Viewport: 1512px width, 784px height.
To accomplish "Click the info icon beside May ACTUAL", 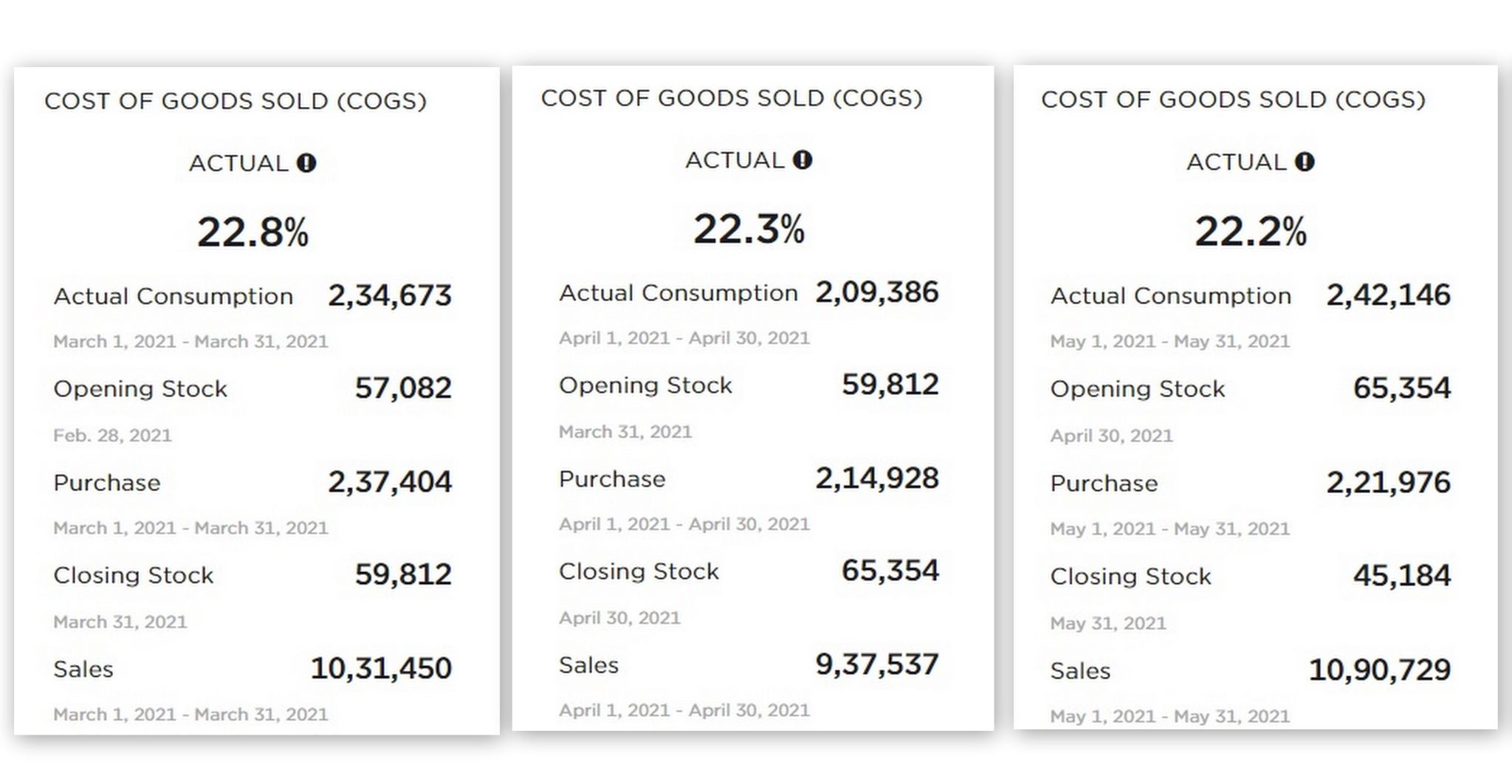I will [1305, 162].
